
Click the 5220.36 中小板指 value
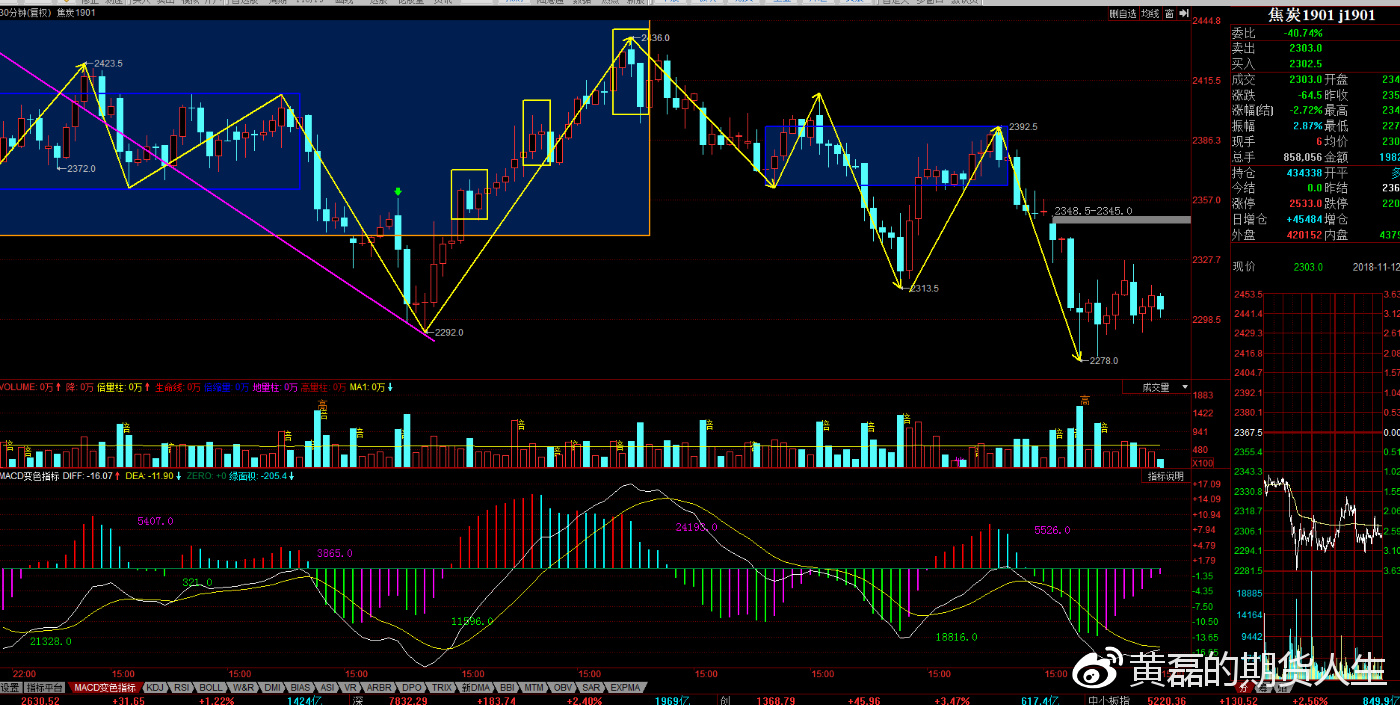pyautogui.click(x=1166, y=701)
